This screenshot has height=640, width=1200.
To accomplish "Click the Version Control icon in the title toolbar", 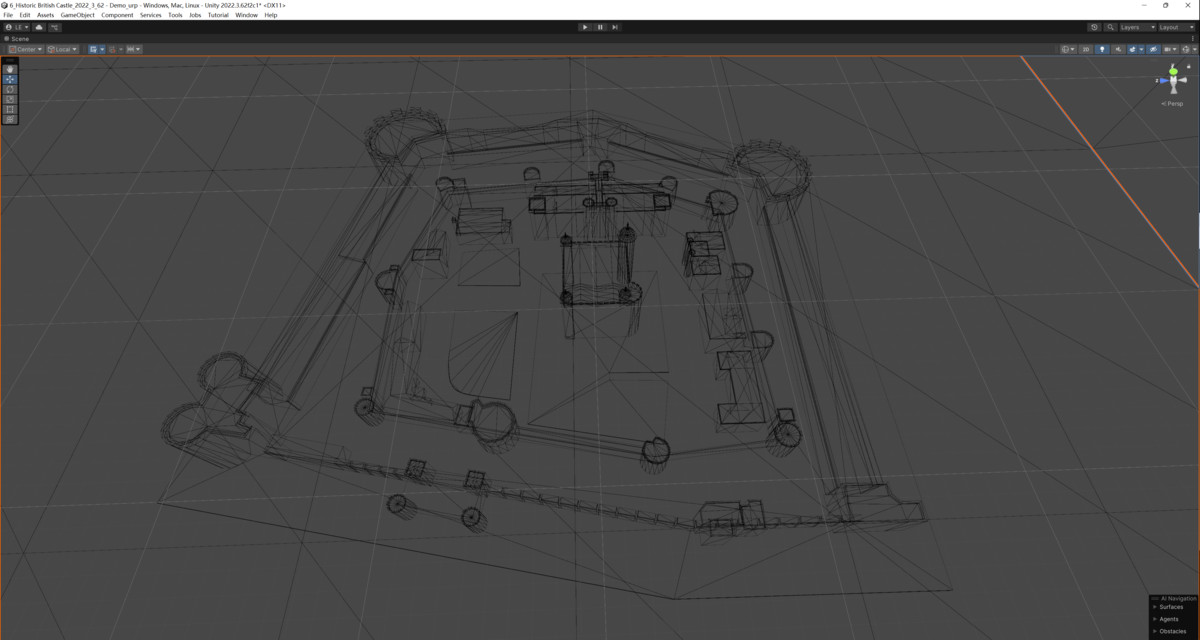I will point(55,27).
